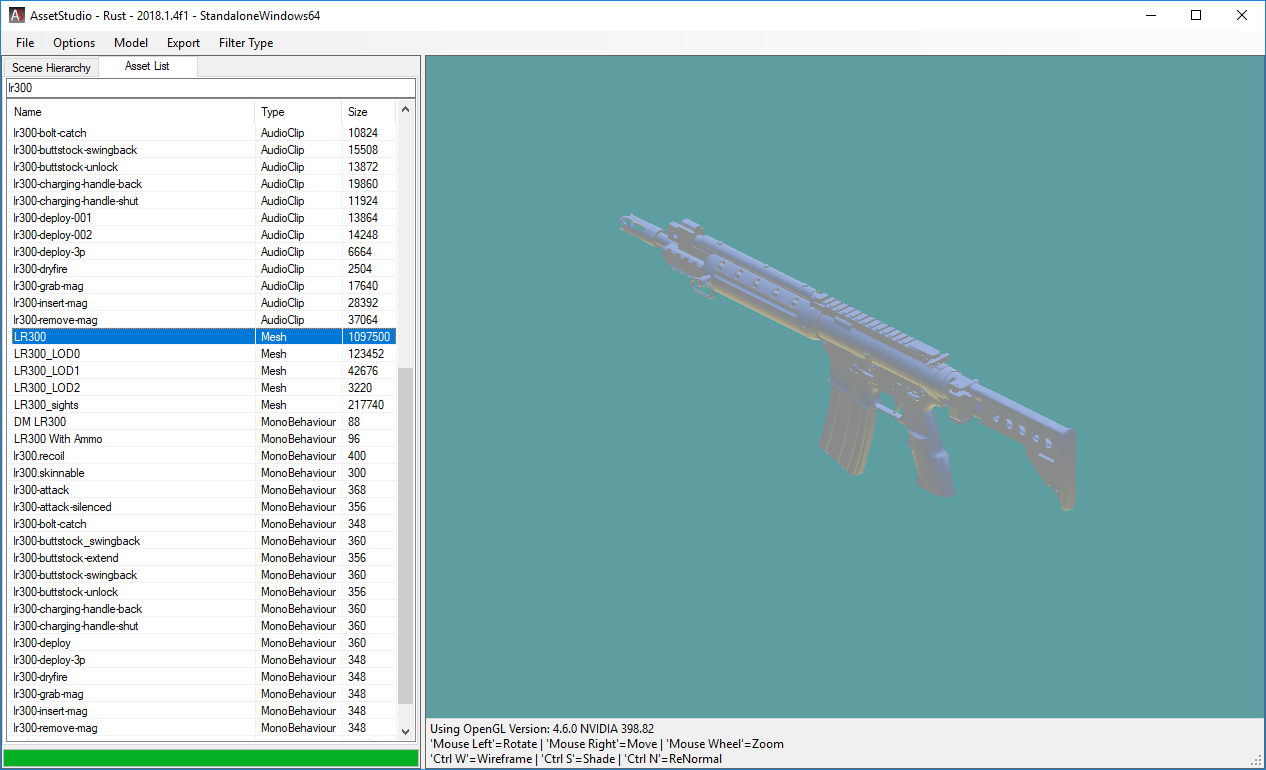Open the Export menu

183,43
